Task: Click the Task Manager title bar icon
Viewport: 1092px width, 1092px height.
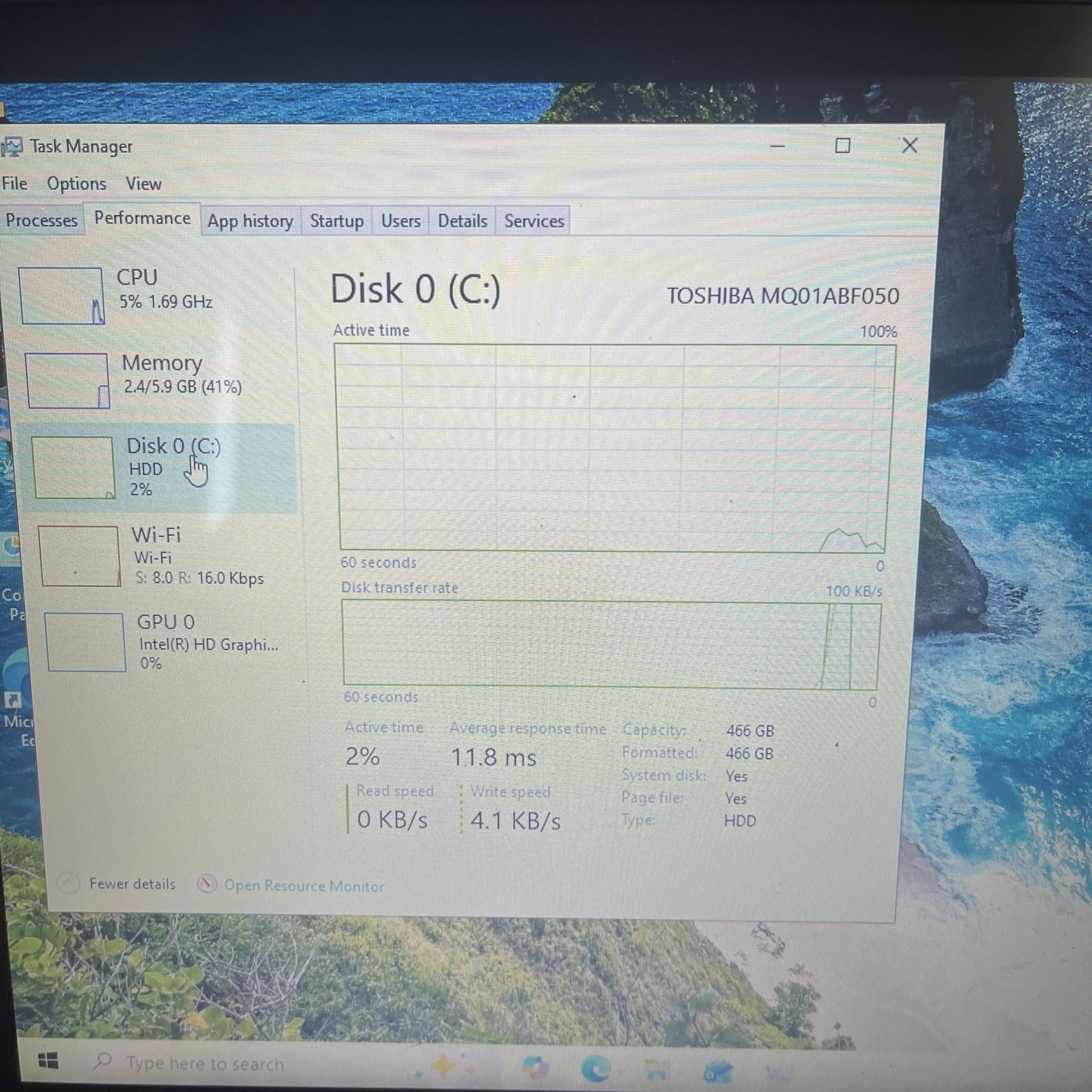Action: (12, 146)
